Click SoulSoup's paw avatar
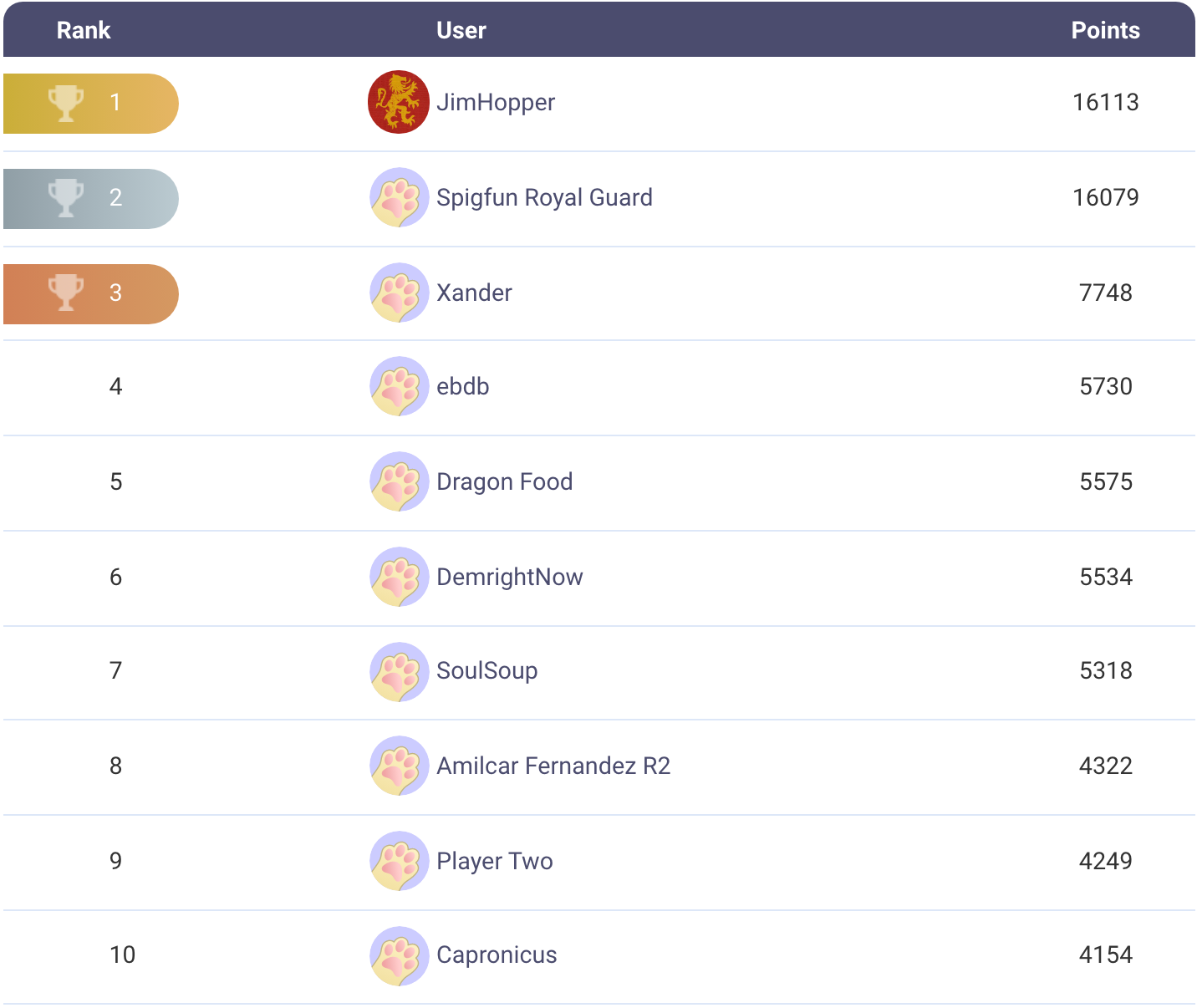Screen dimensions: 1197x1008 pyautogui.click(x=399, y=671)
